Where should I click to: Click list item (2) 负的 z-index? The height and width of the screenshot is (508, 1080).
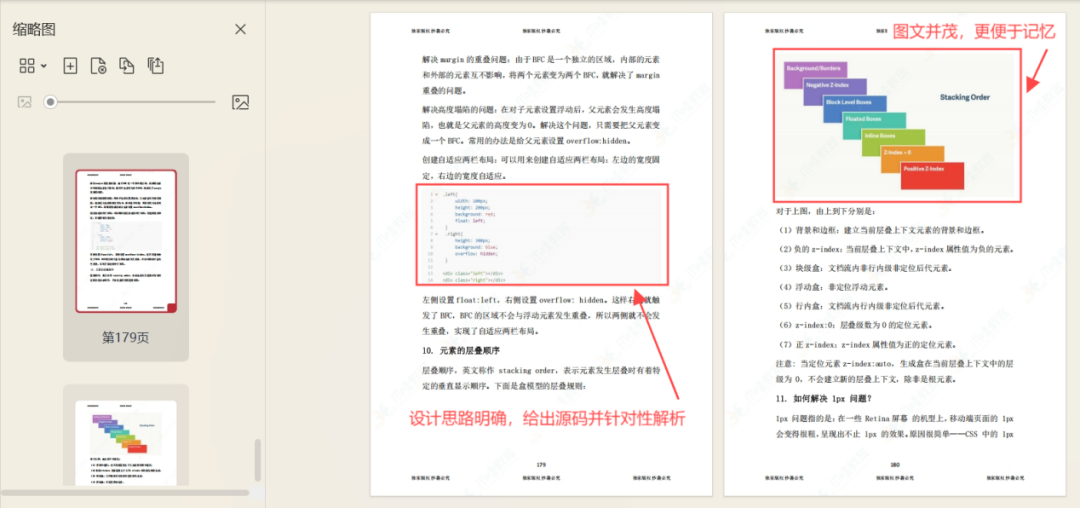895,249
